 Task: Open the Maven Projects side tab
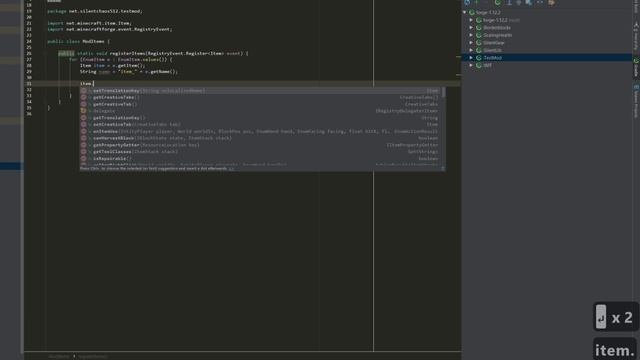pos(636,101)
